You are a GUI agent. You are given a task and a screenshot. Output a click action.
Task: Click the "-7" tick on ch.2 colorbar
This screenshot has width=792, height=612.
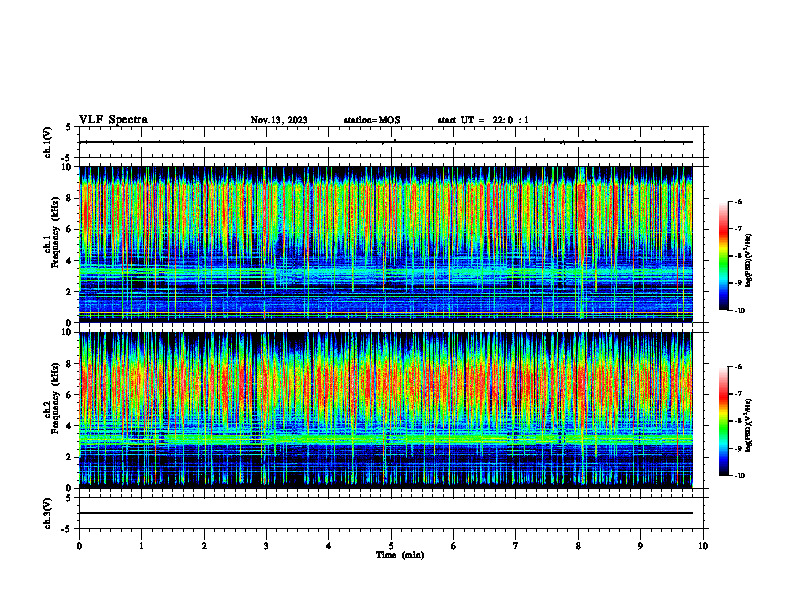pos(738,394)
